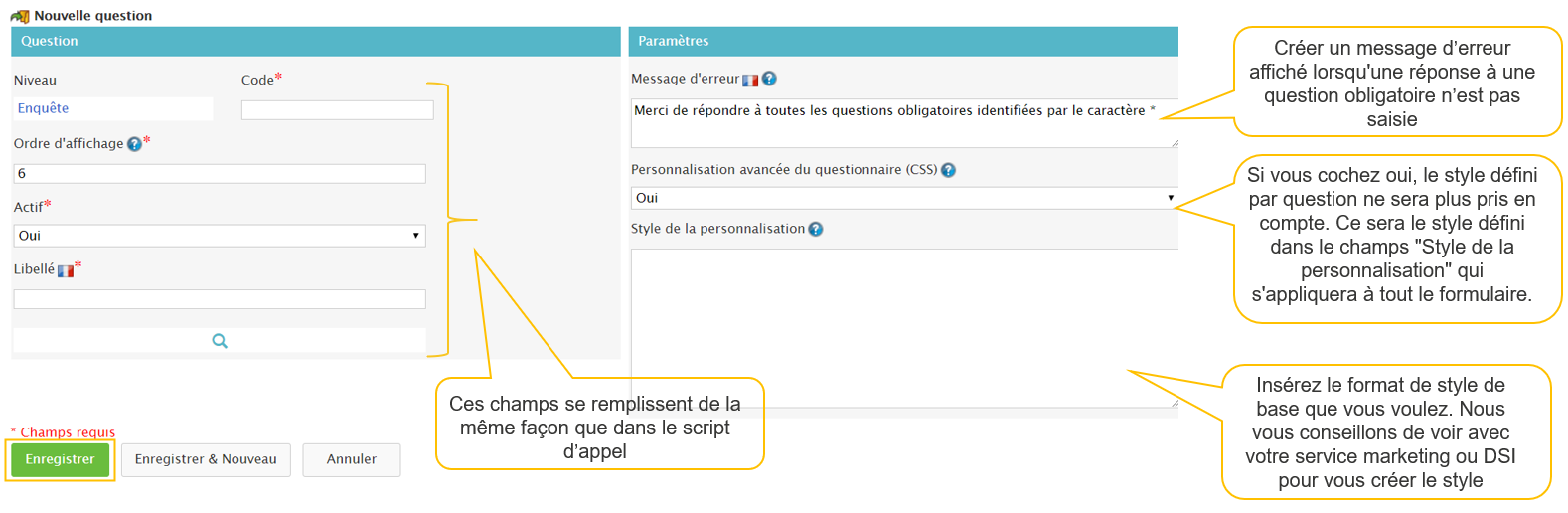This screenshot has height=513, width=1568.
Task: Open help for Ordre d'affichage
Action: (x=134, y=144)
